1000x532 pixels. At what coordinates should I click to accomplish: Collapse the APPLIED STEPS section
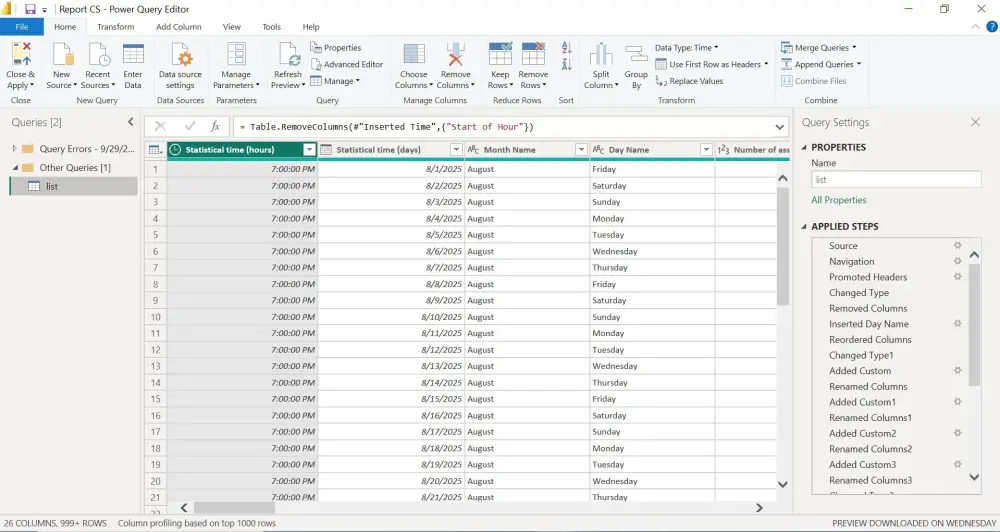pyautogui.click(x=804, y=226)
